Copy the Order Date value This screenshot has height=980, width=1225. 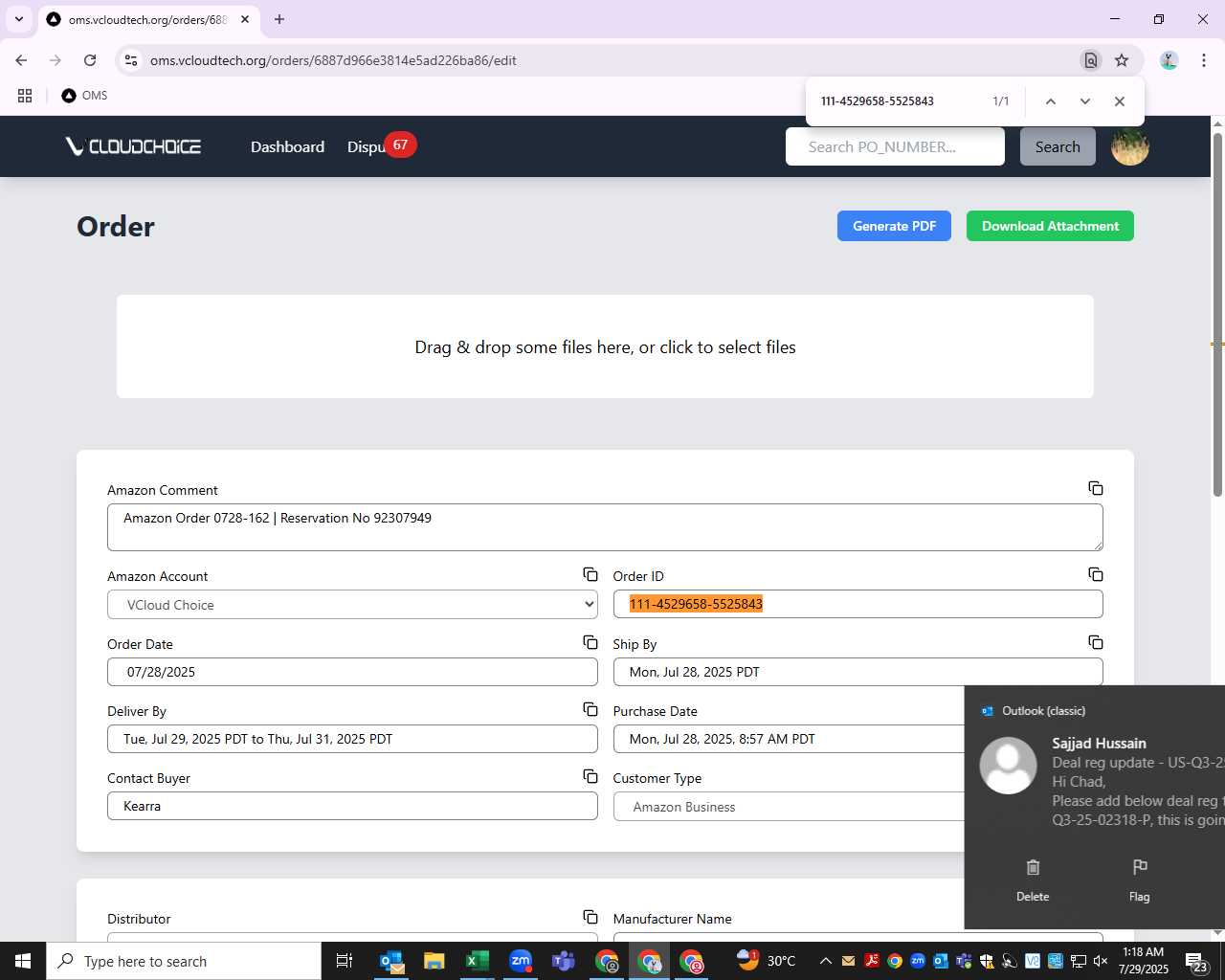coord(590,643)
